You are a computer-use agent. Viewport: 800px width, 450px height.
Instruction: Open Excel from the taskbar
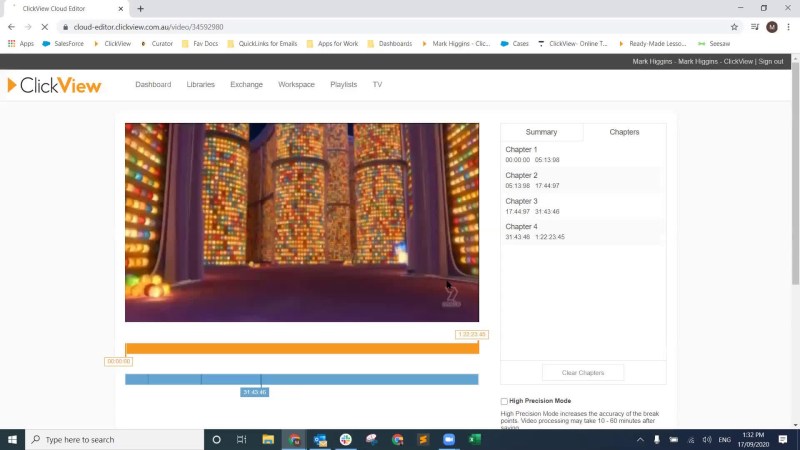pyautogui.click(x=475, y=439)
